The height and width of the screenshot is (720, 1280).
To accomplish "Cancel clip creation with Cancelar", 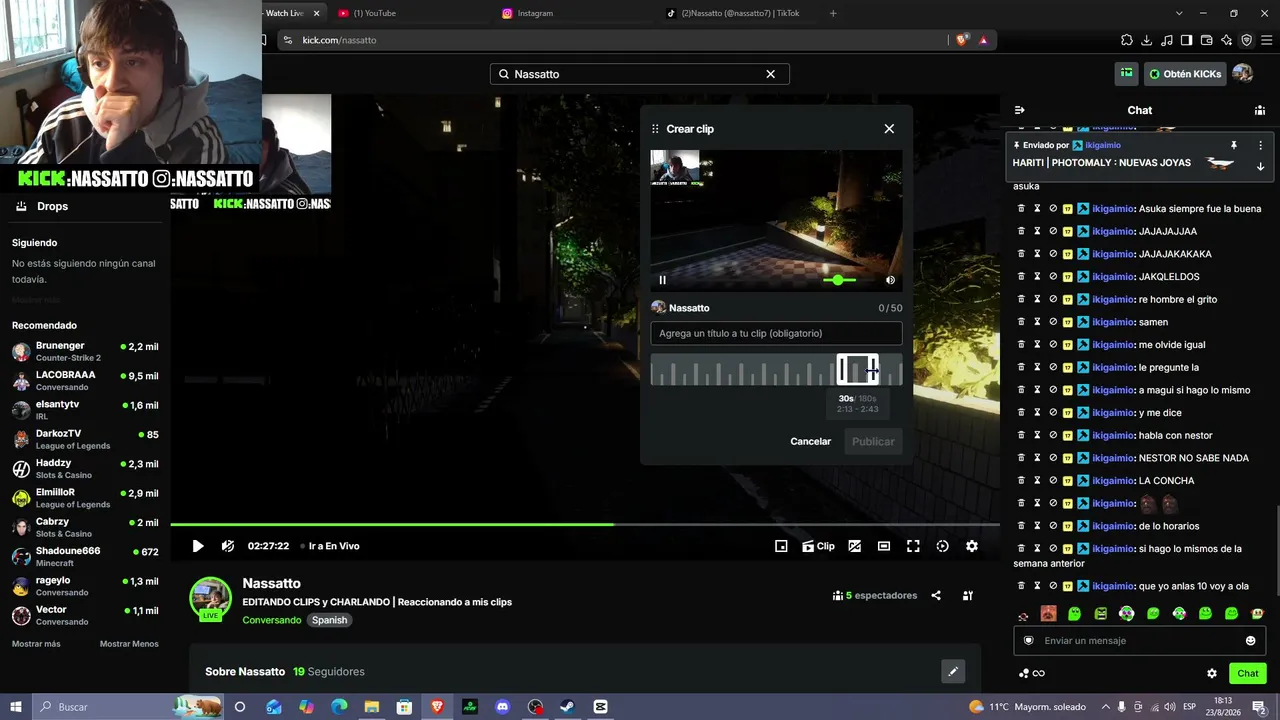I will (x=810, y=441).
